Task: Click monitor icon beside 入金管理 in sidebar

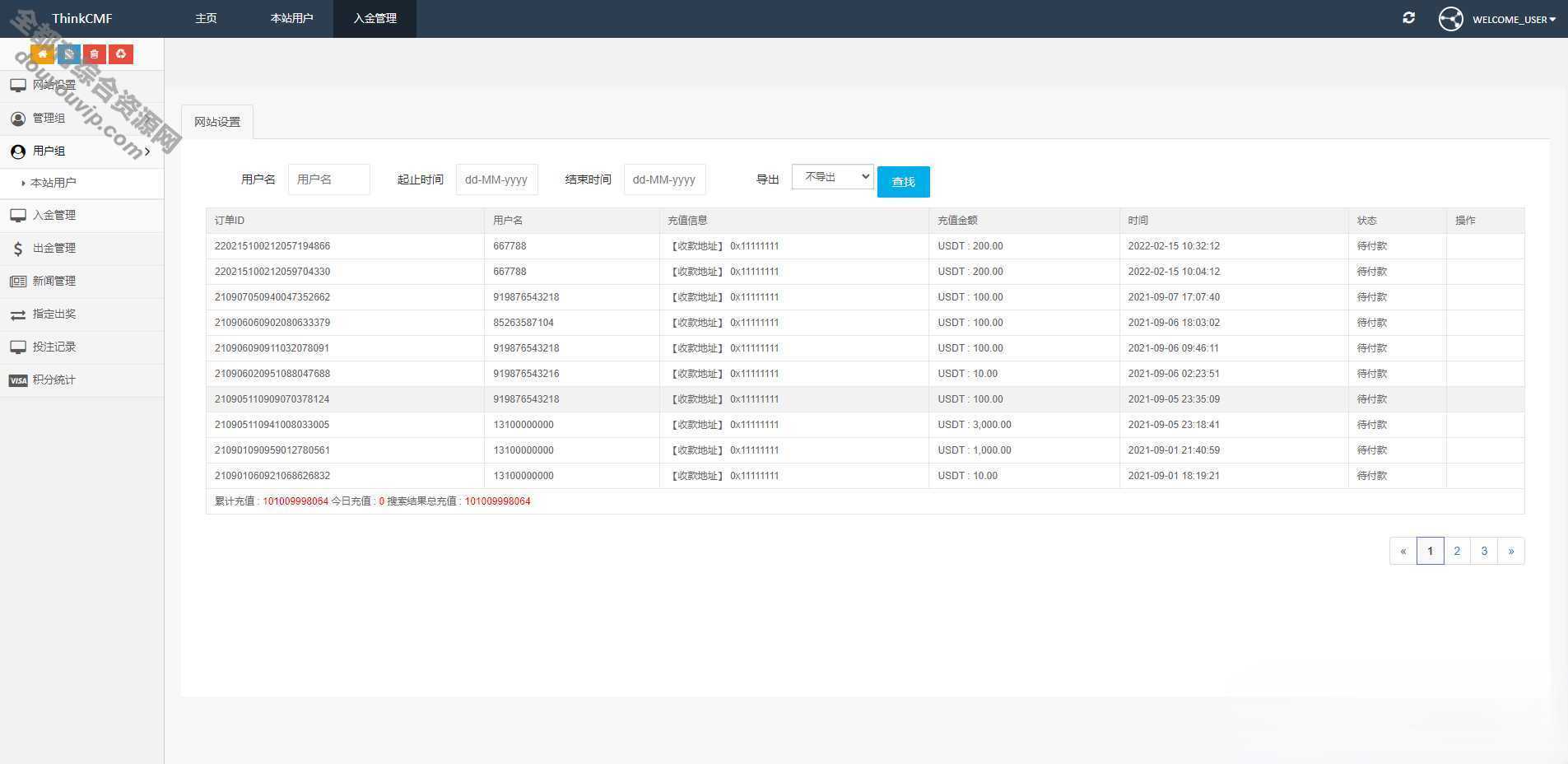Action: [x=18, y=215]
